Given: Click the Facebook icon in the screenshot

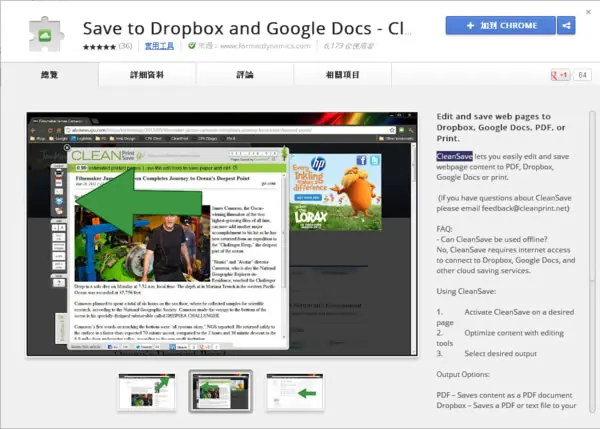Looking at the screenshot, I should [x=361, y=160].
